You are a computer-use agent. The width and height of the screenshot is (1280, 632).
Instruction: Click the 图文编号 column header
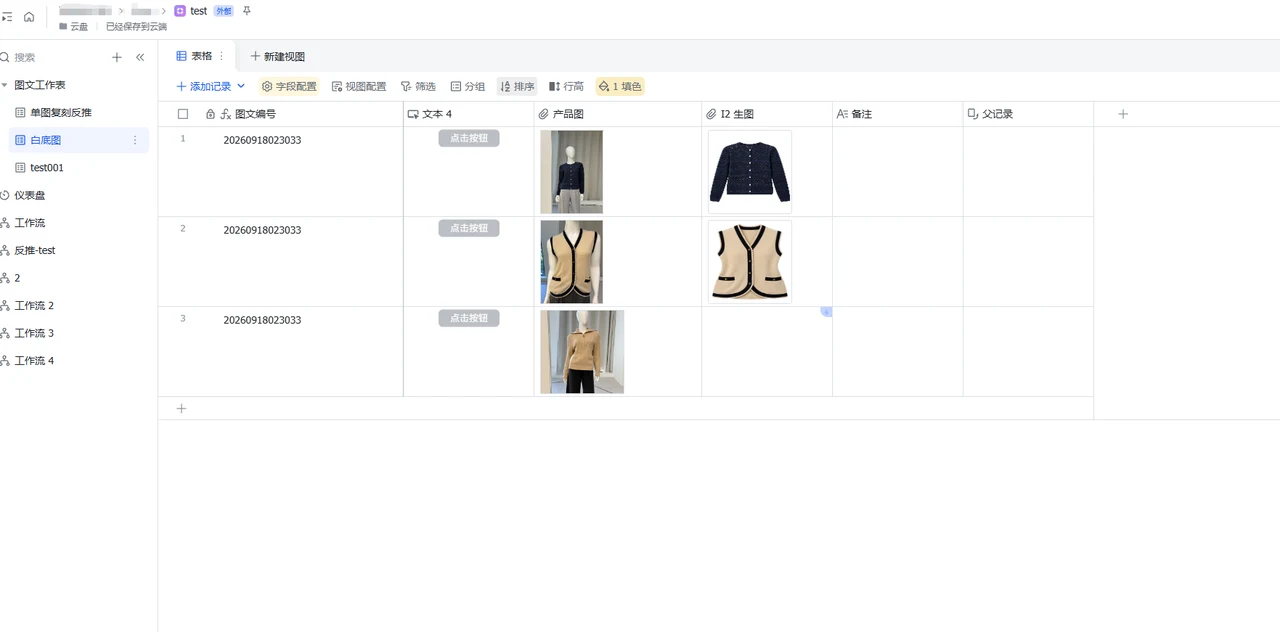[255, 114]
